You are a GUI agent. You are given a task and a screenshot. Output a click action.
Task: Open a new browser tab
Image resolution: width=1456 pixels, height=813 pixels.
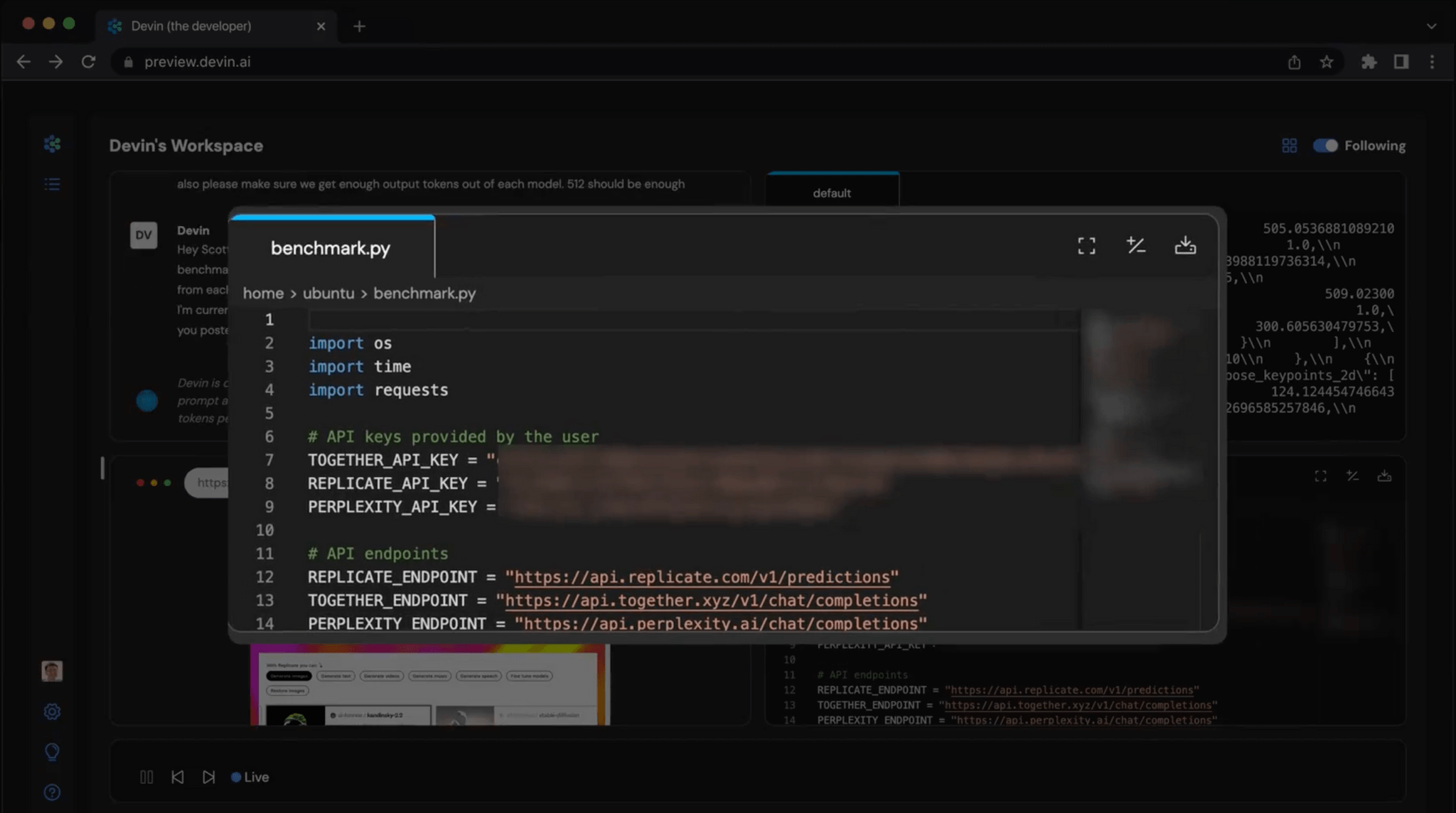click(359, 26)
